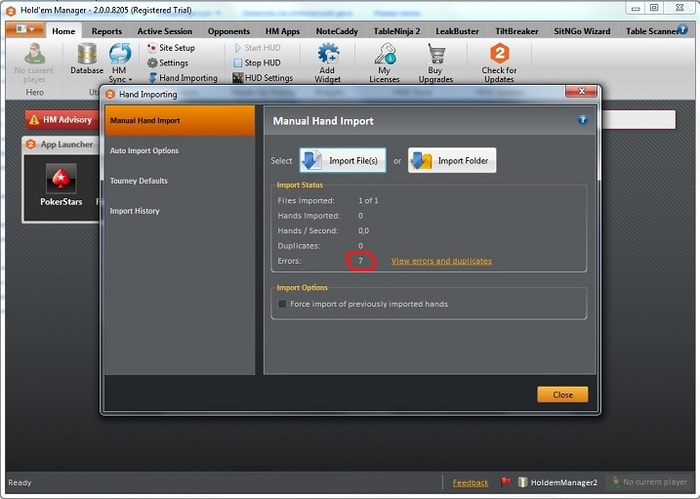This screenshot has width=700, height=499.
Task: Open the TableNinja 2 tab
Action: click(396, 31)
